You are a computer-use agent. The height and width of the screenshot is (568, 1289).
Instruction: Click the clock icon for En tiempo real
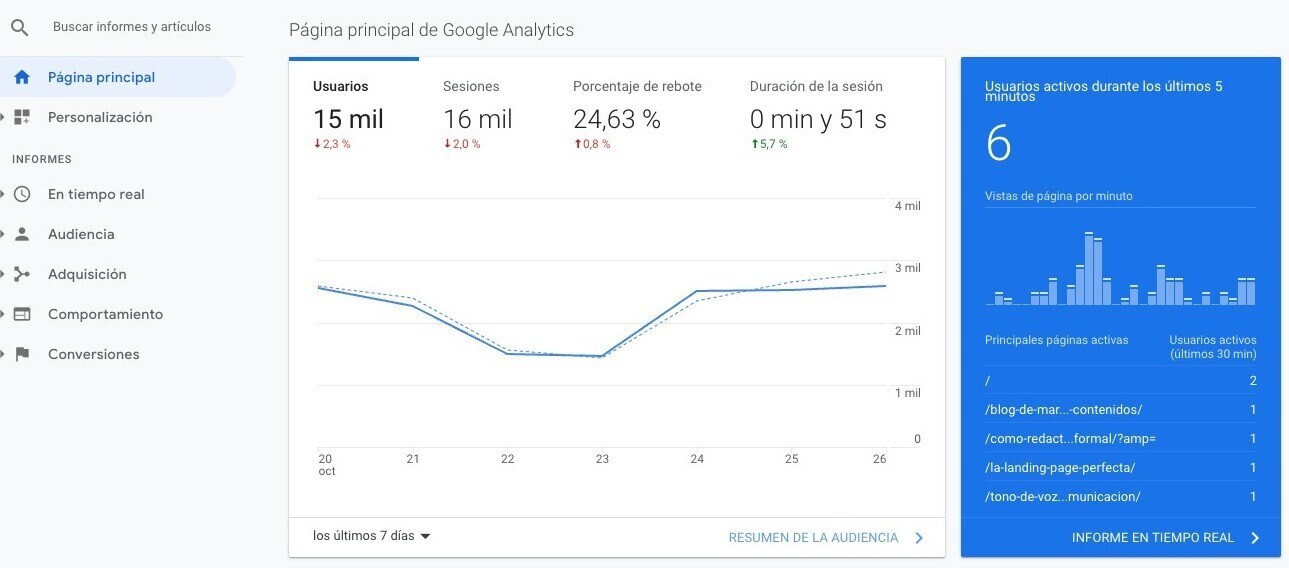pyautogui.click(x=22, y=194)
